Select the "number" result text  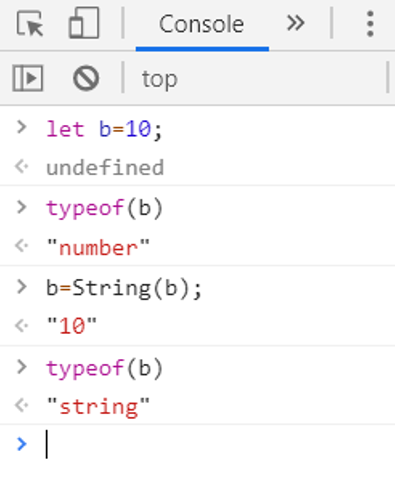pyautogui.click(x=98, y=248)
